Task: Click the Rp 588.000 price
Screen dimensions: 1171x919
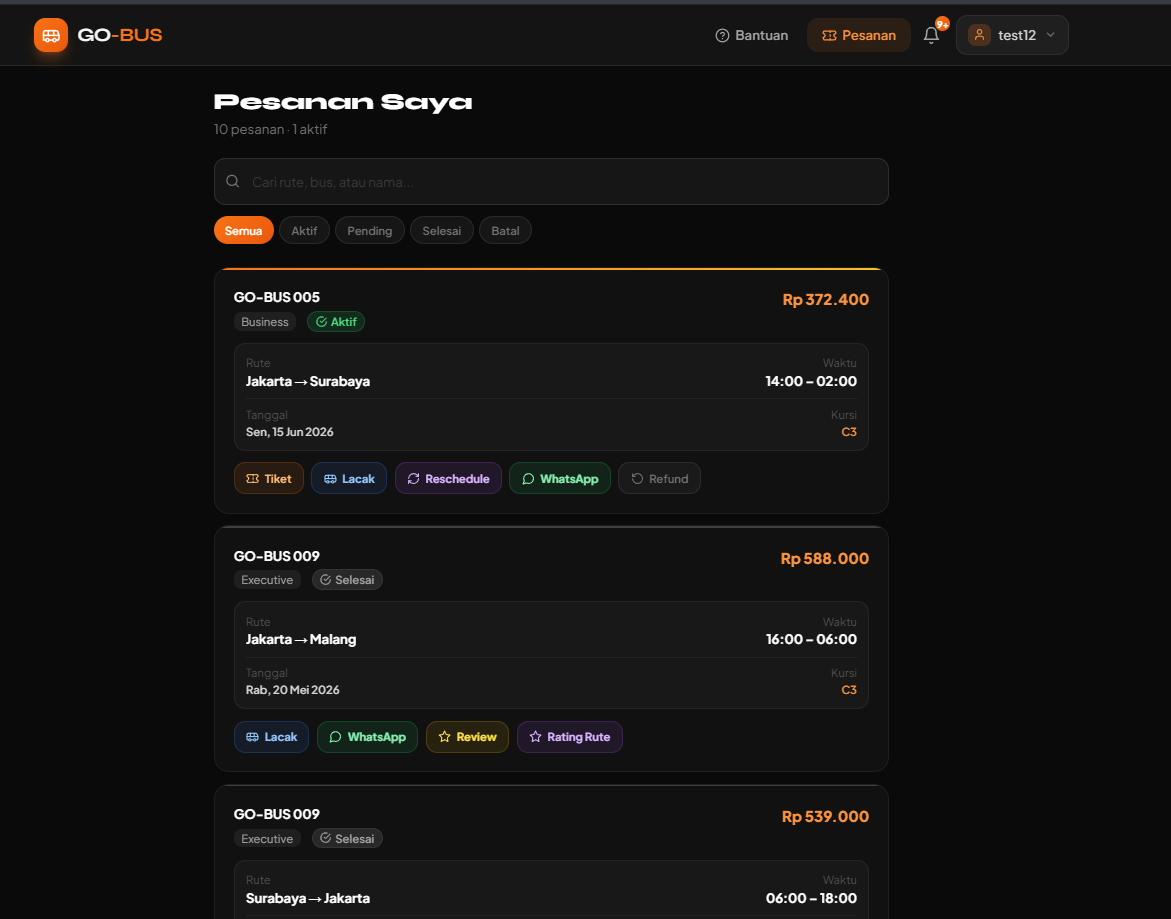Action: pyautogui.click(x=824, y=558)
